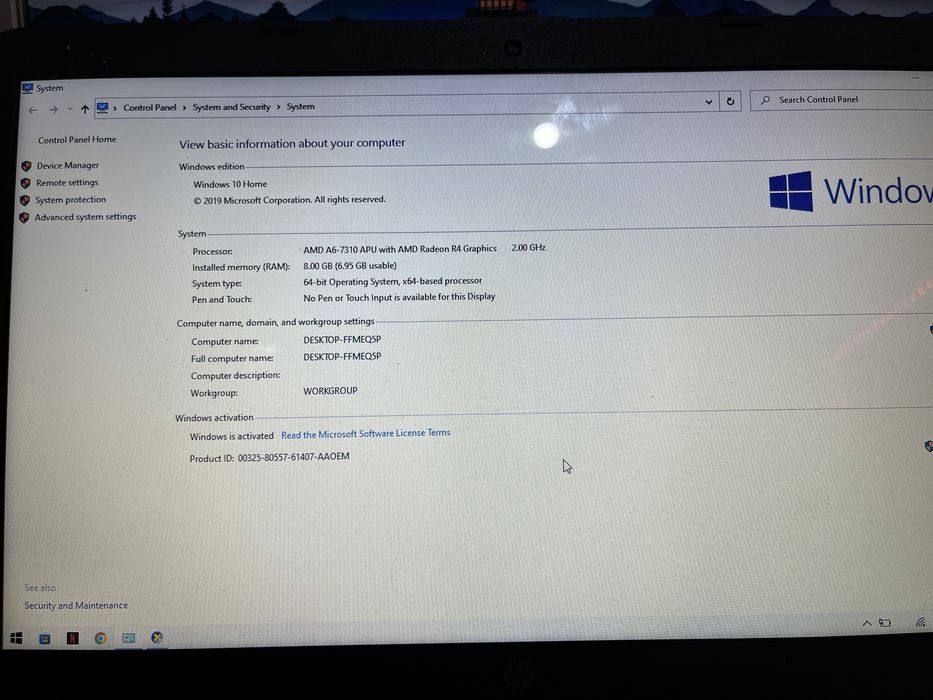Open the recent locations dropdown beside Forward

point(70,110)
